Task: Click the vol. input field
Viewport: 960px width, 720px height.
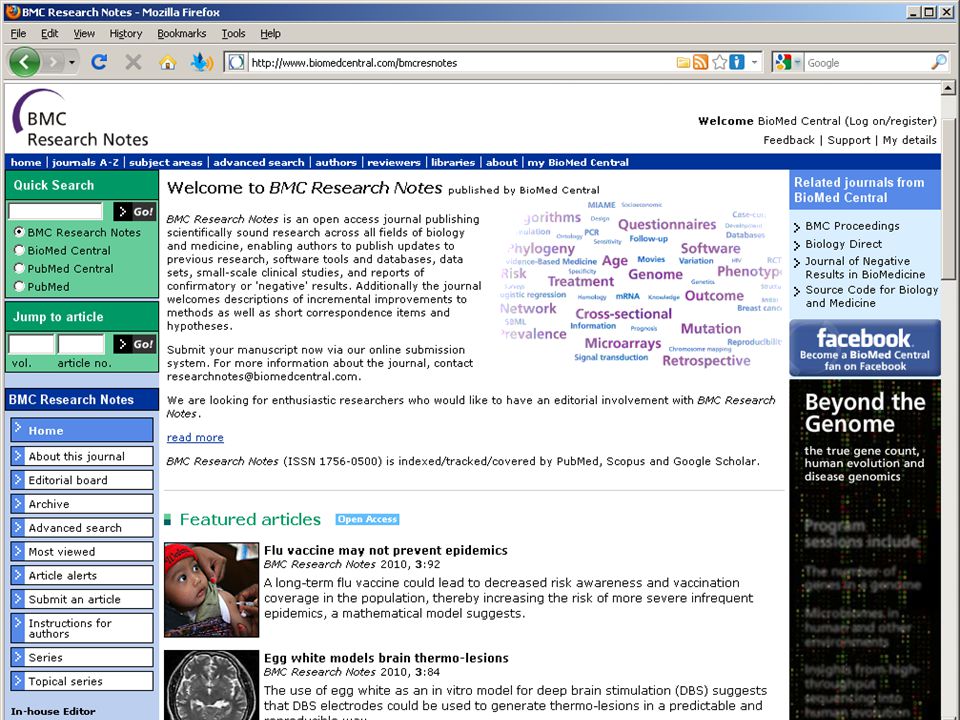Action: click(x=31, y=343)
